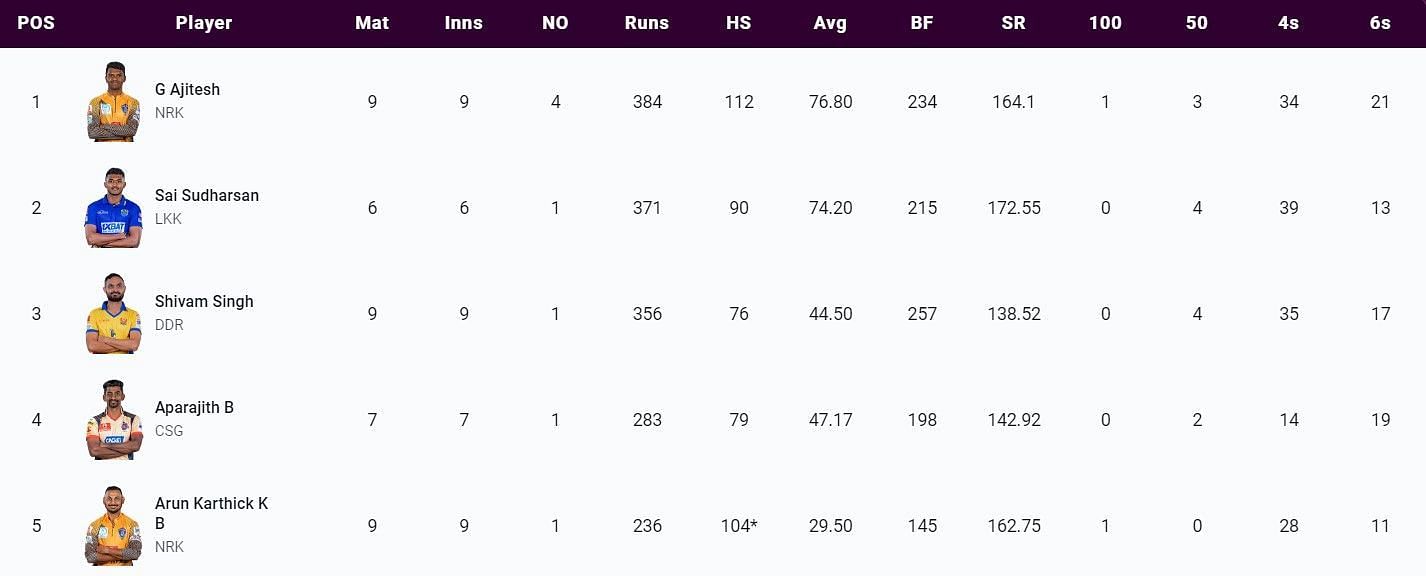The height and width of the screenshot is (576, 1426).
Task: Select the POS column header
Action: point(36,23)
